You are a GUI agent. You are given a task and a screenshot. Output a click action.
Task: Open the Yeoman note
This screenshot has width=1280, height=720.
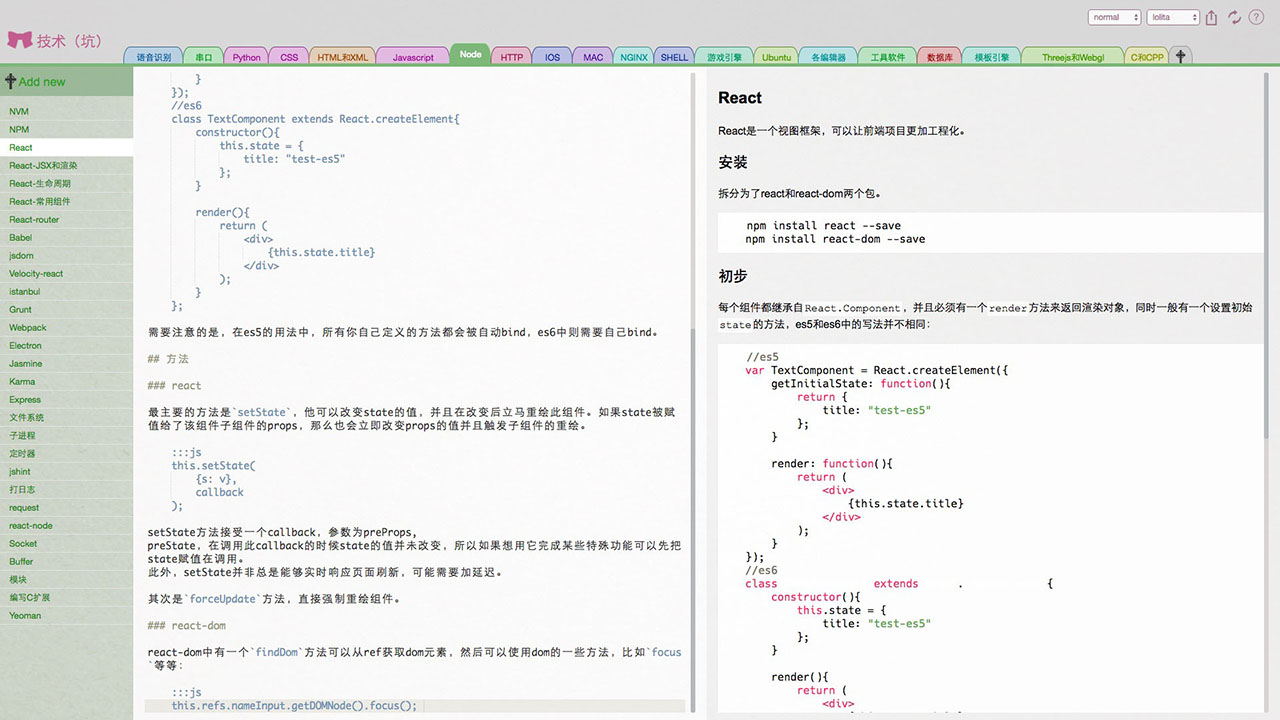tap(66, 615)
